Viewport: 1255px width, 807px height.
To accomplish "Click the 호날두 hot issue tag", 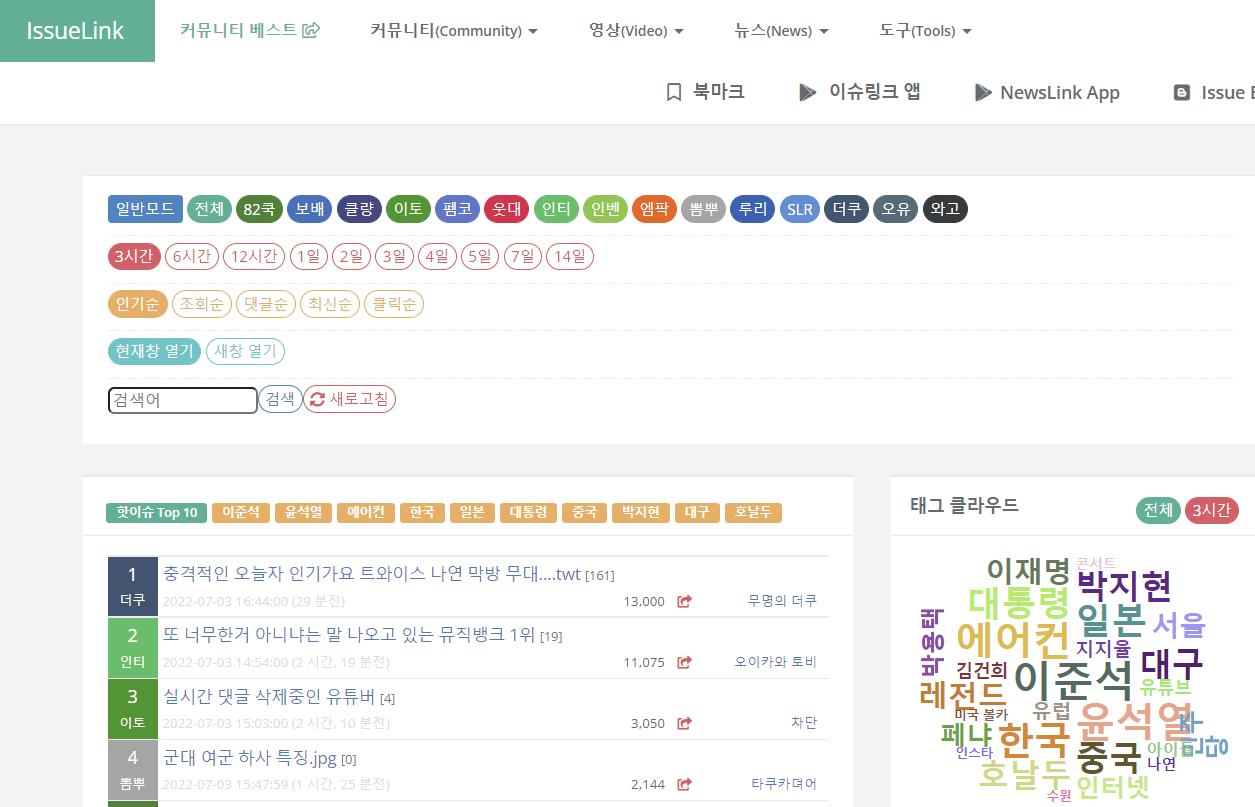I will (x=753, y=512).
